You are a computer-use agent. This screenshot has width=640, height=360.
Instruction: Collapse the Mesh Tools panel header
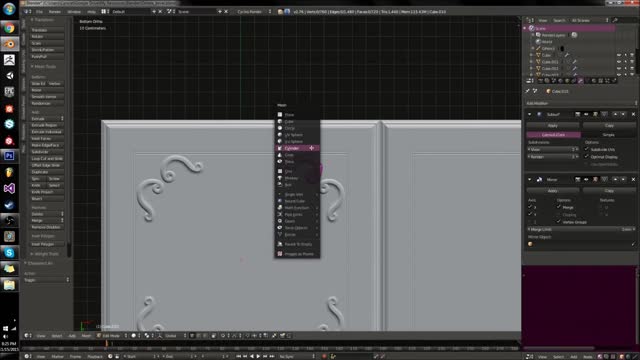pyautogui.click(x=44, y=67)
